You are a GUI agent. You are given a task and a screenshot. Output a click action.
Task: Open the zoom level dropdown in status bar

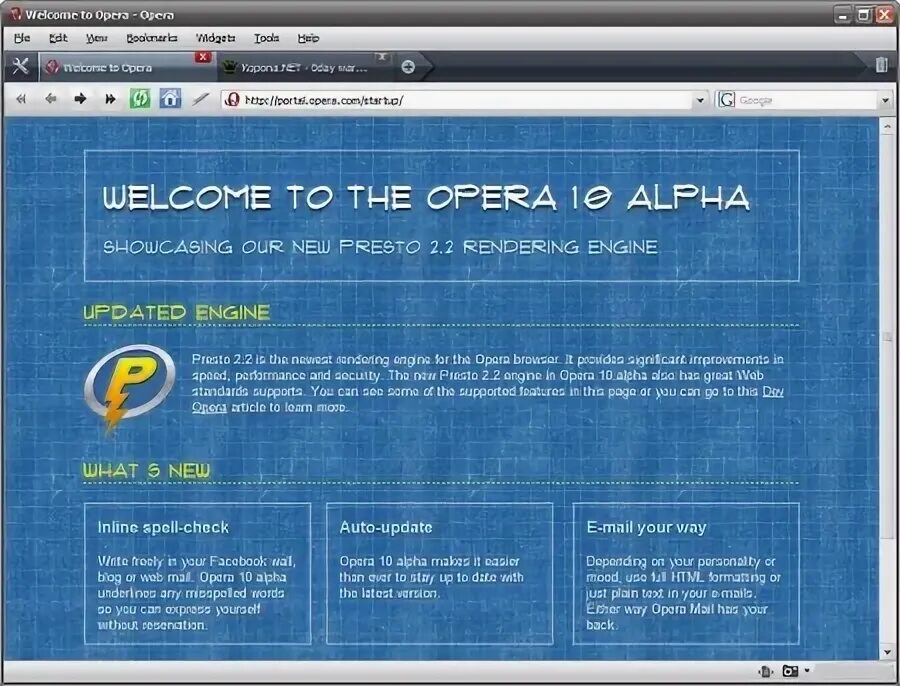click(x=807, y=671)
